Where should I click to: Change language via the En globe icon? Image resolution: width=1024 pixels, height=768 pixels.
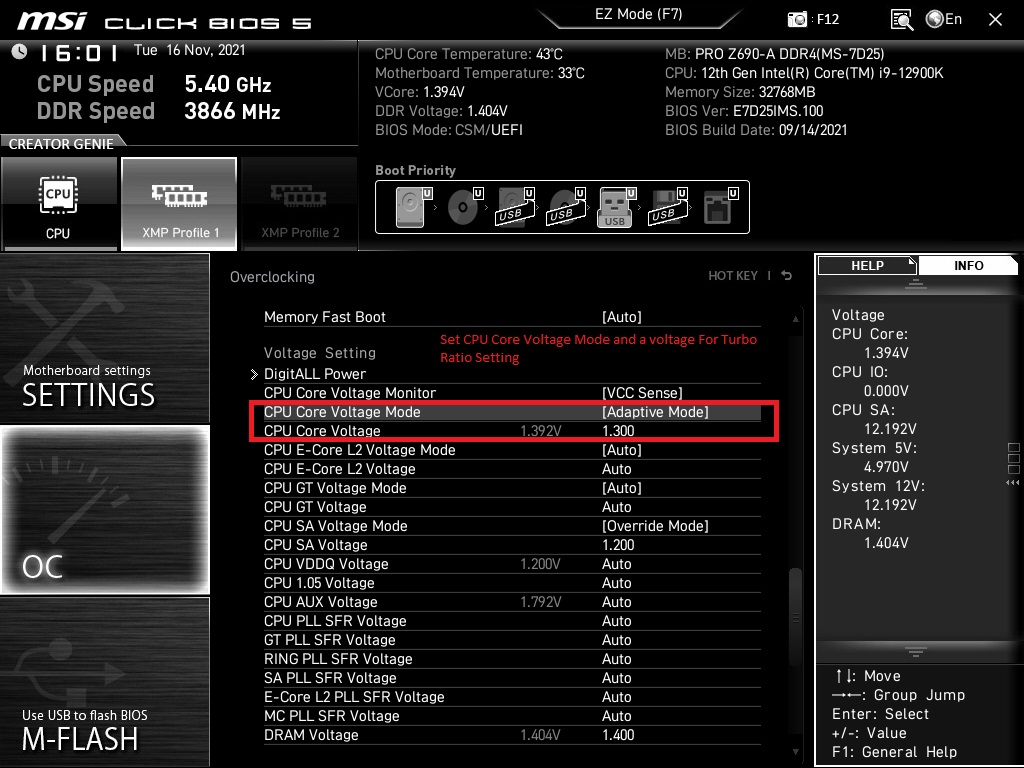pyautogui.click(x=944, y=19)
